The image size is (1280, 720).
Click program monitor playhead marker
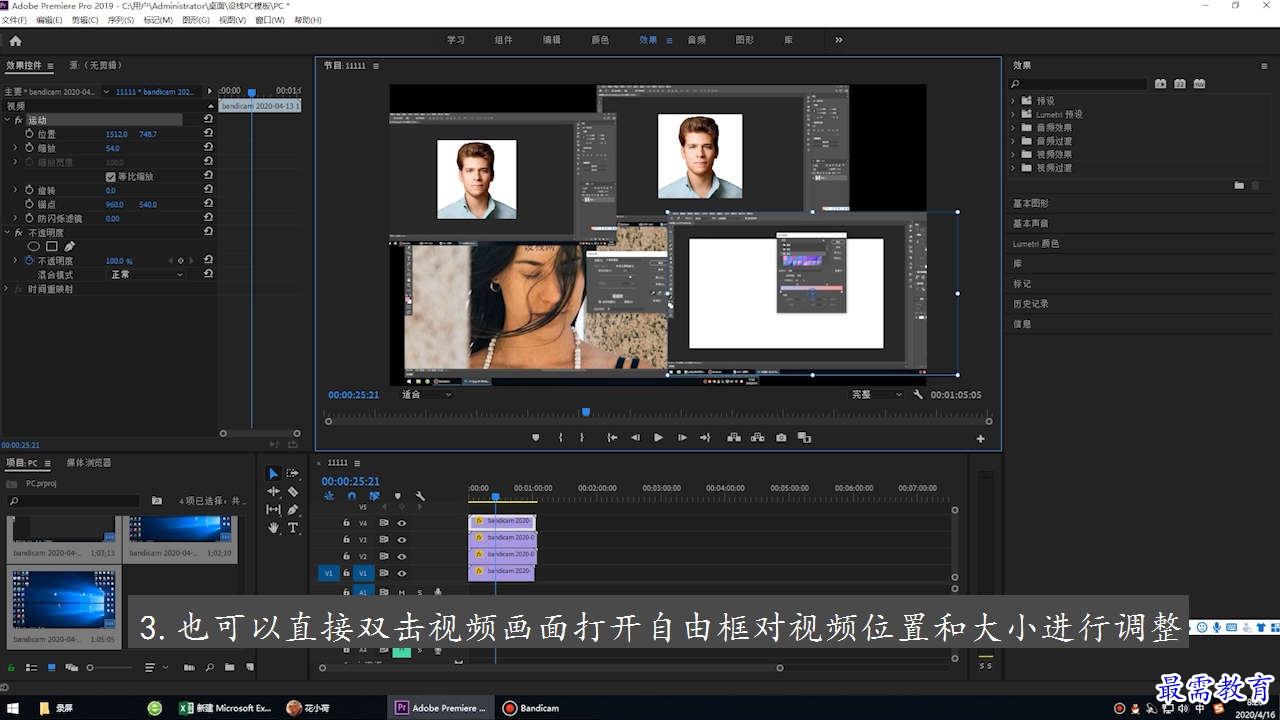[x=586, y=412]
